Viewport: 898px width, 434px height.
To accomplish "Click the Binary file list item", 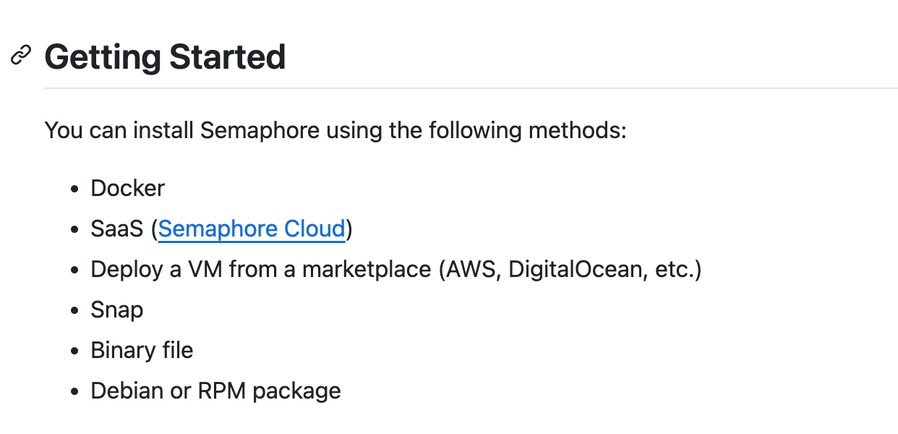I will tap(141, 350).
